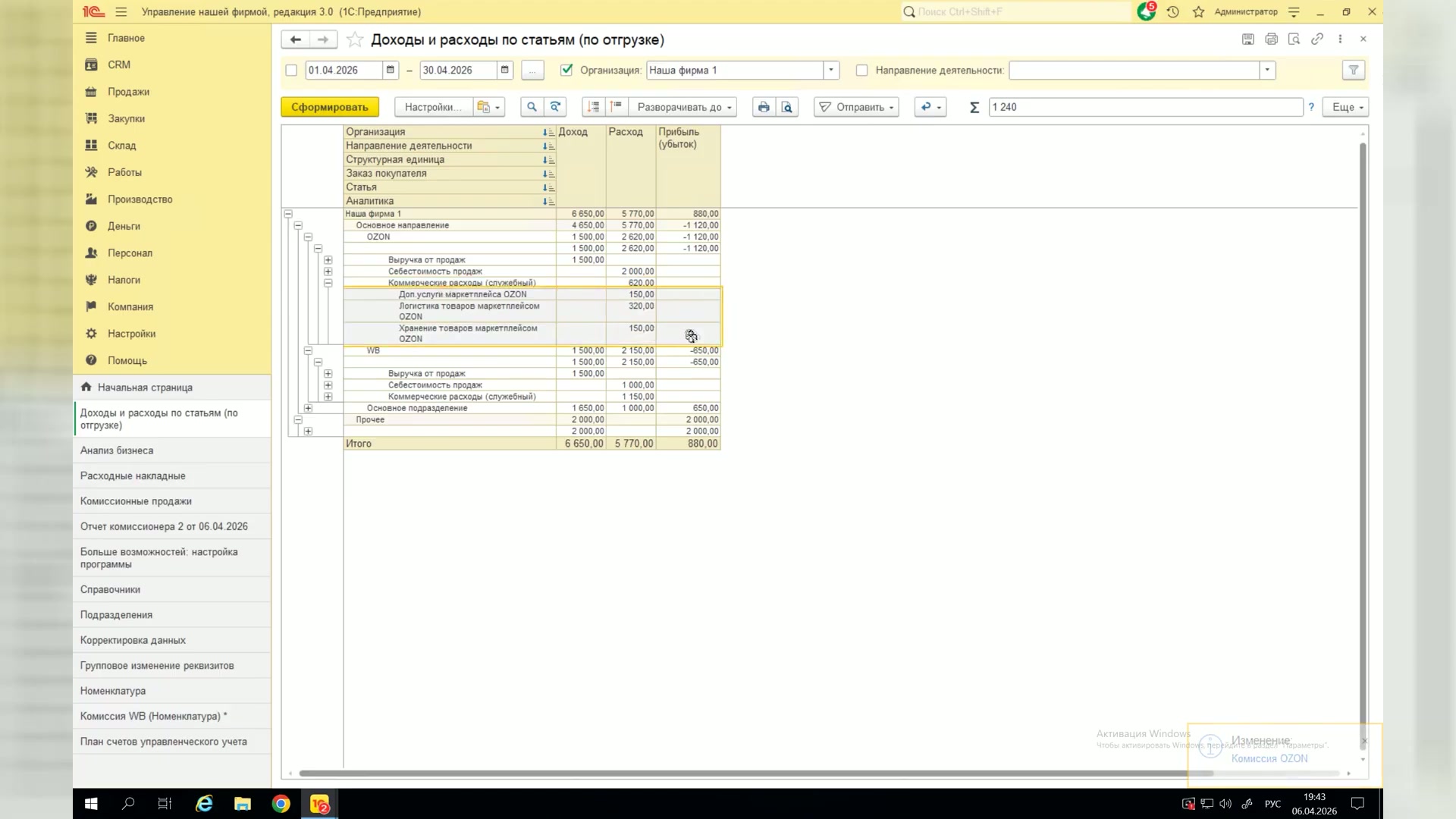Open favorites star in title bar
The image size is (1456, 819).
[x=1198, y=12]
